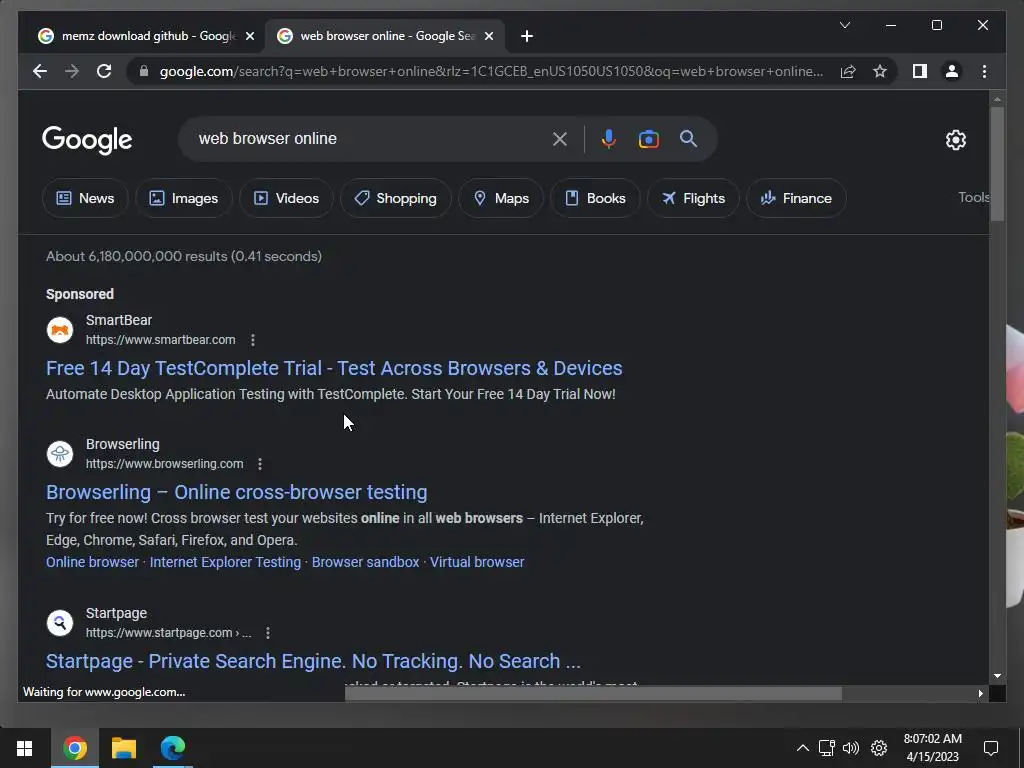The width and height of the screenshot is (1024, 768).
Task: Click the address bar URL
Action: (x=491, y=71)
